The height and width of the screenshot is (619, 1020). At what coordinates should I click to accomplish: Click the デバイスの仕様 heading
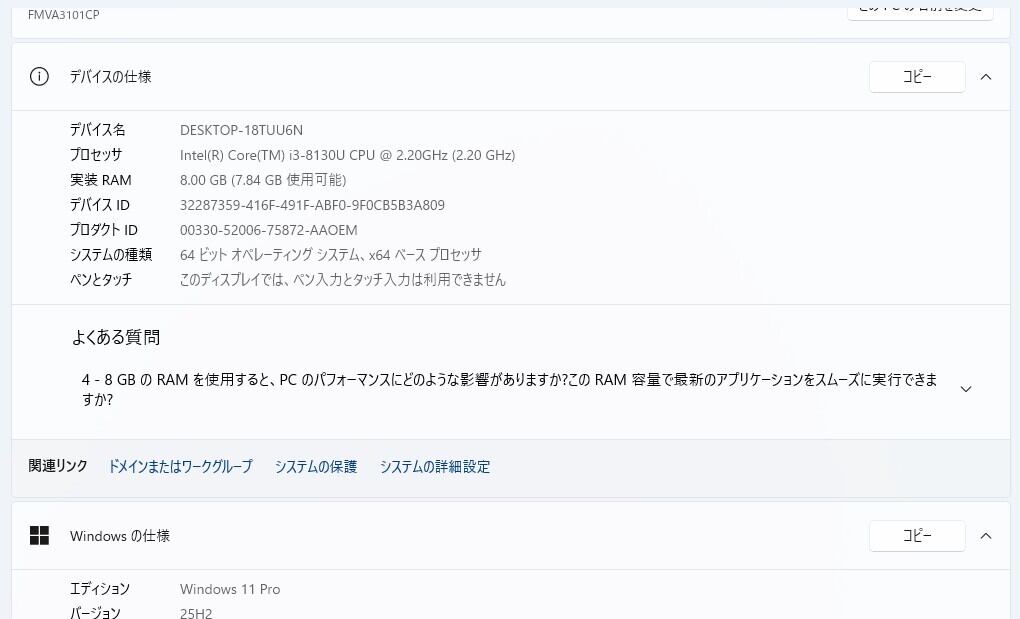[111, 77]
